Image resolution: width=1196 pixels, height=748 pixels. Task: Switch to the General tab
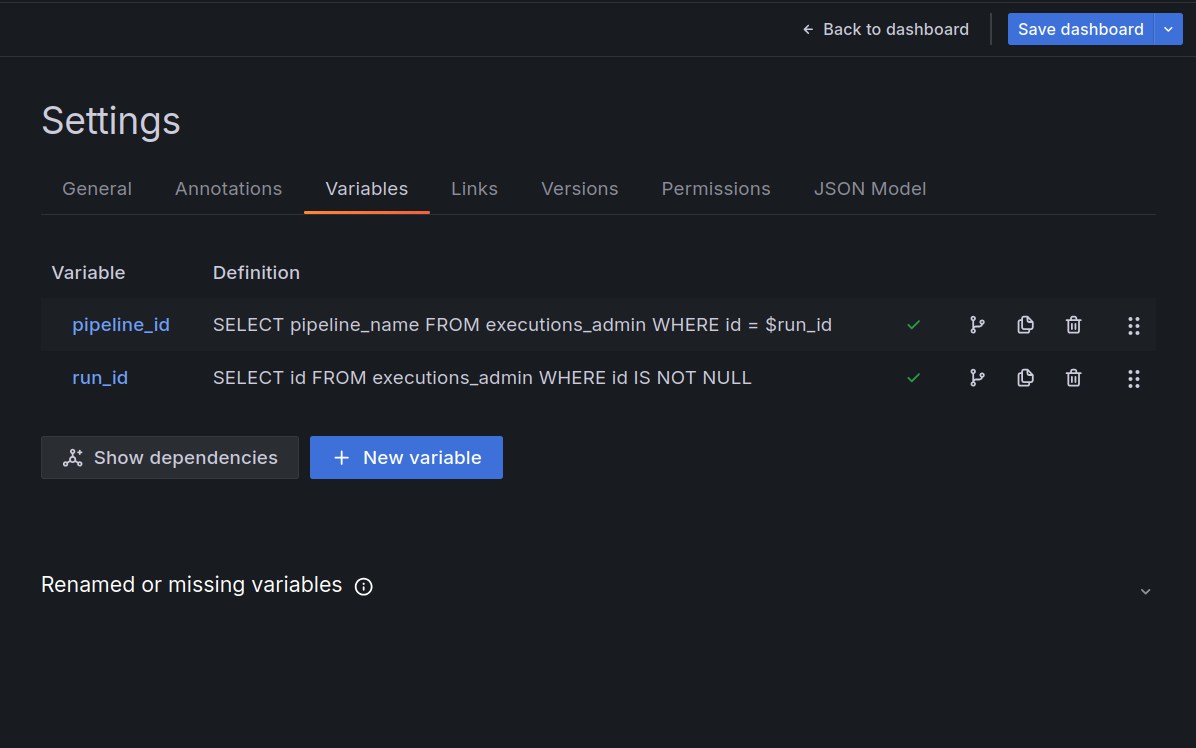[97, 189]
